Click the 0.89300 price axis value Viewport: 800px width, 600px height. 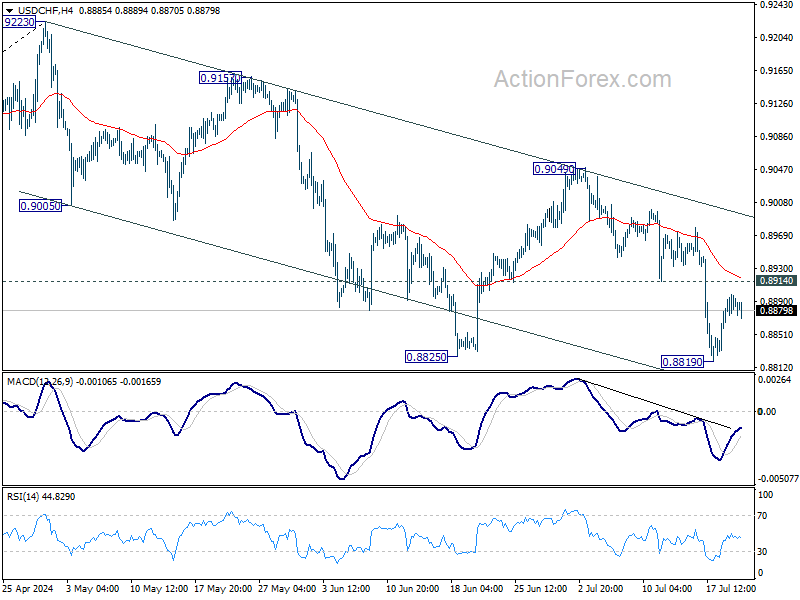pos(777,268)
